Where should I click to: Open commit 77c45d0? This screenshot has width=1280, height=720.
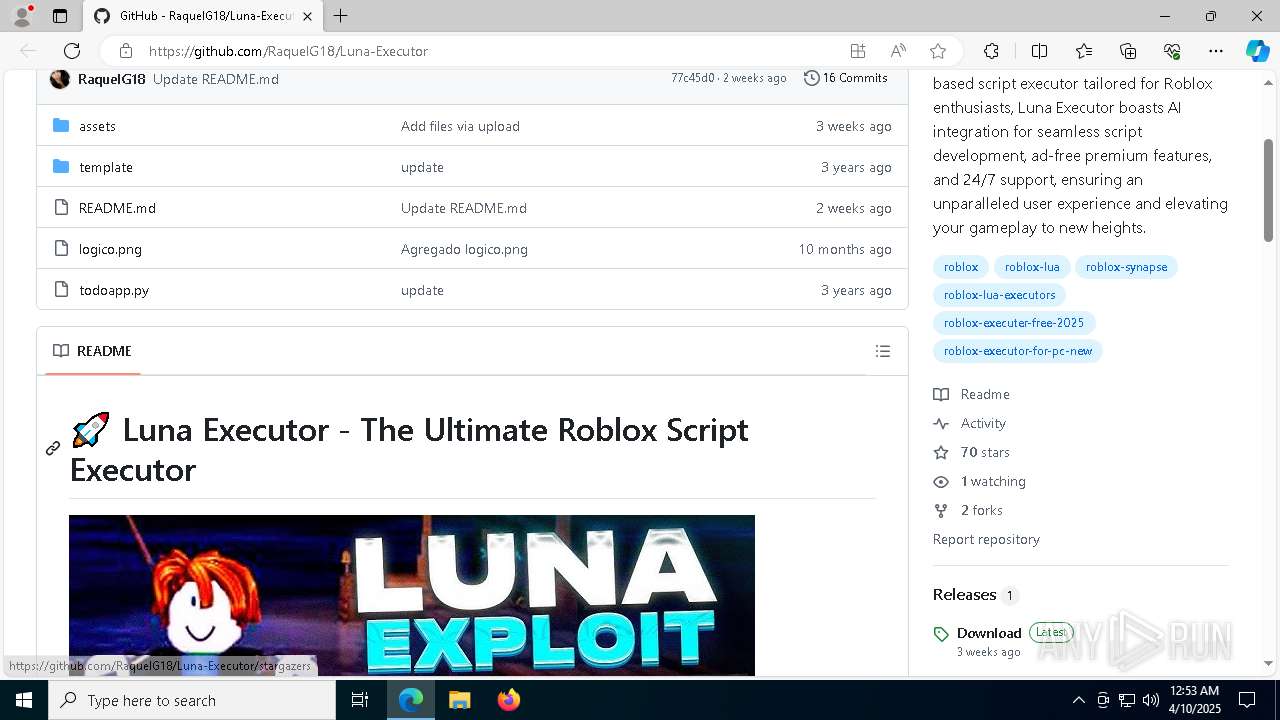click(x=693, y=78)
